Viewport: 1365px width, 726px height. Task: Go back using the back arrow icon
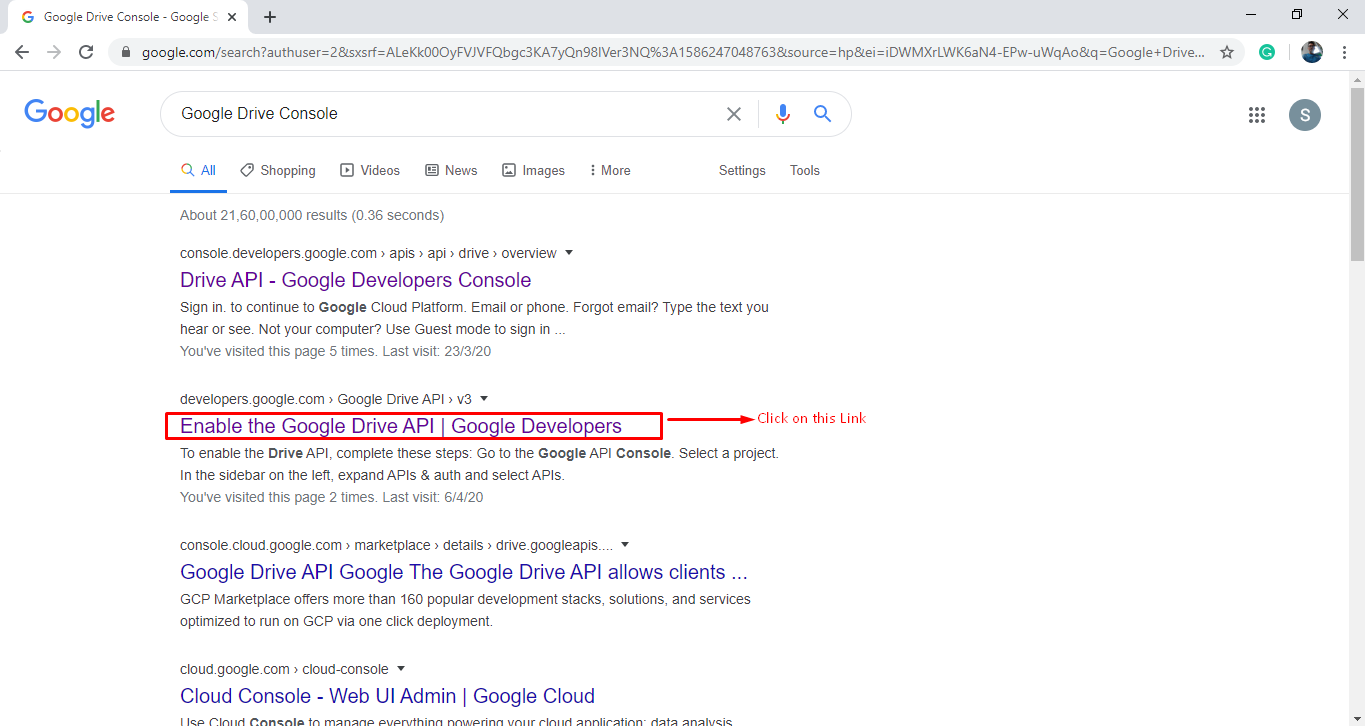22,51
